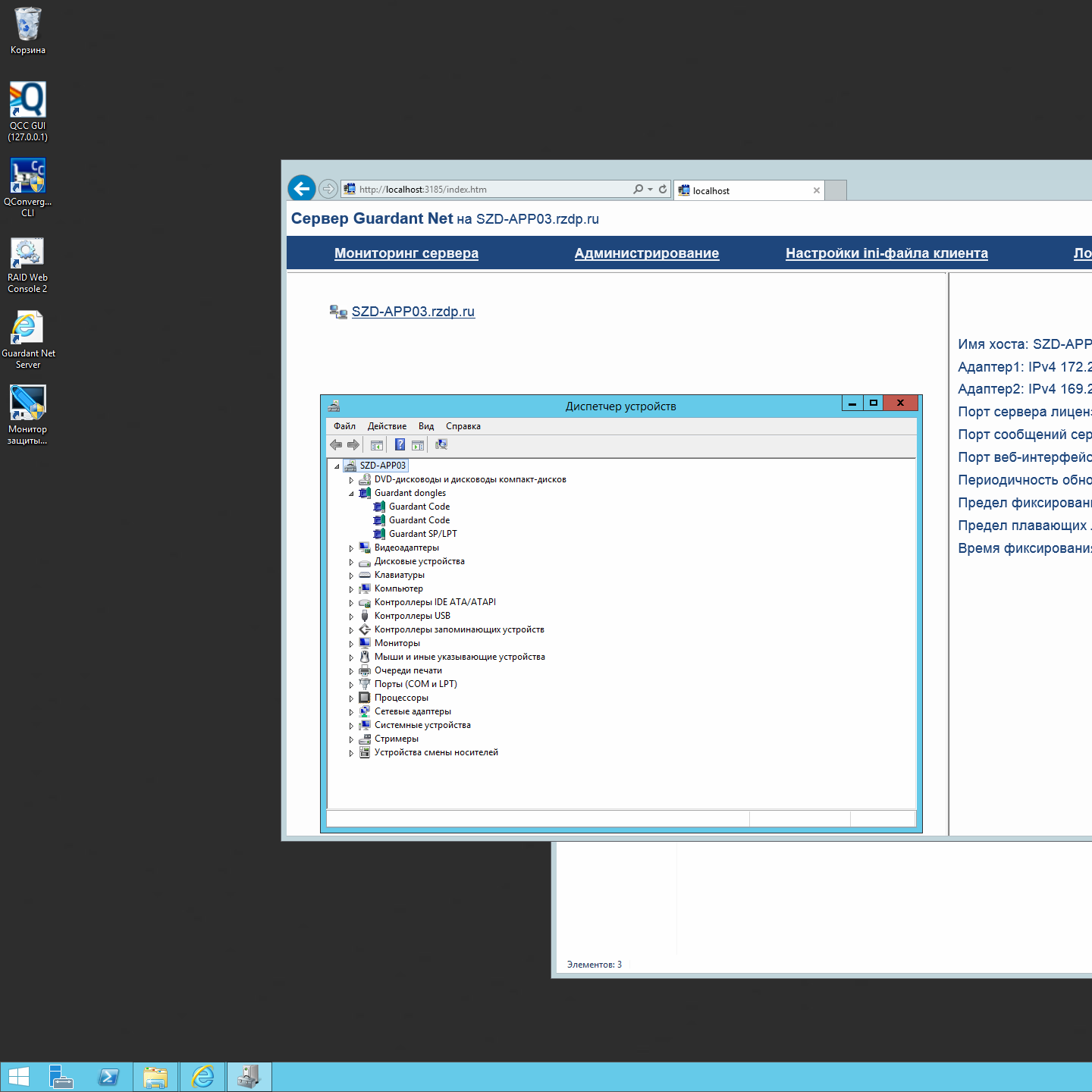This screenshot has width=1092, height=1092.
Task: Expand the Контроллеры USB category
Action: [x=351, y=617]
